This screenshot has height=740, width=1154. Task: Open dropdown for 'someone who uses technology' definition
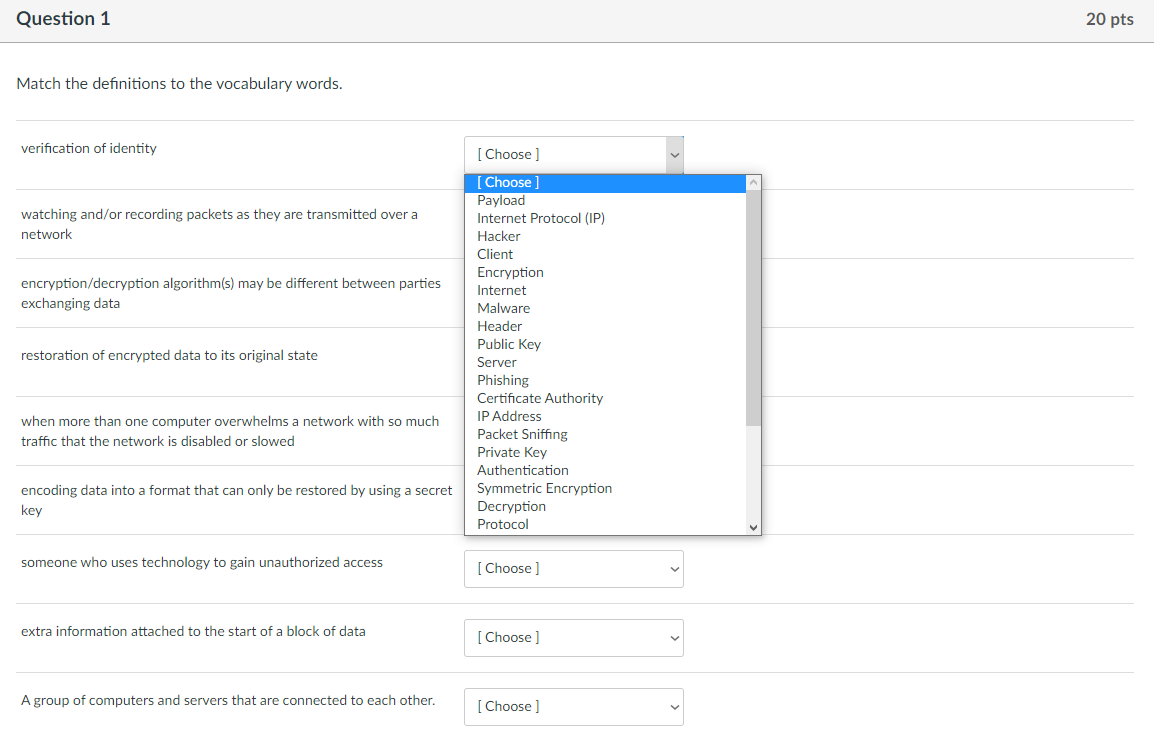573,569
